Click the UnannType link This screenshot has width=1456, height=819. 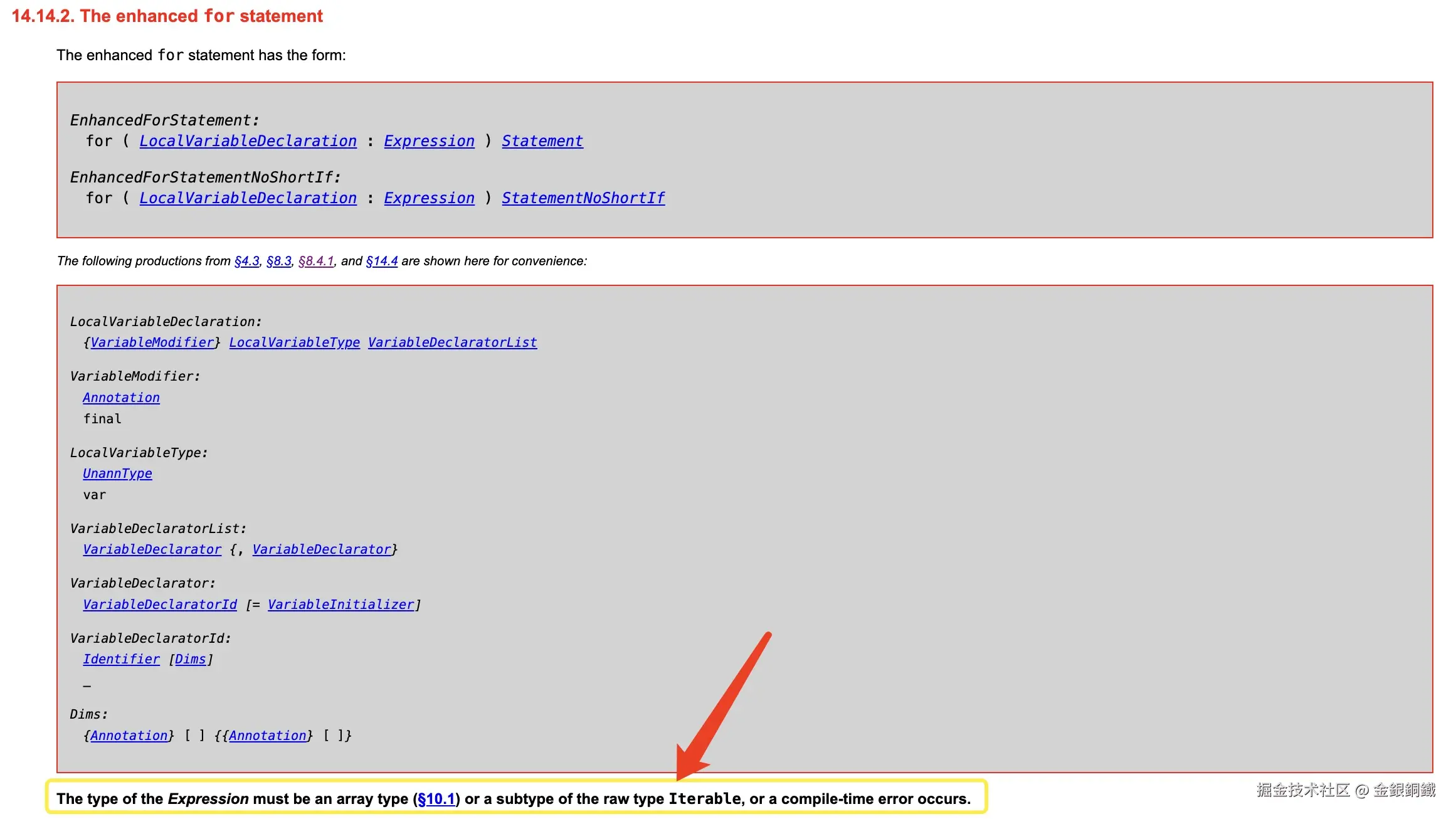click(x=117, y=473)
